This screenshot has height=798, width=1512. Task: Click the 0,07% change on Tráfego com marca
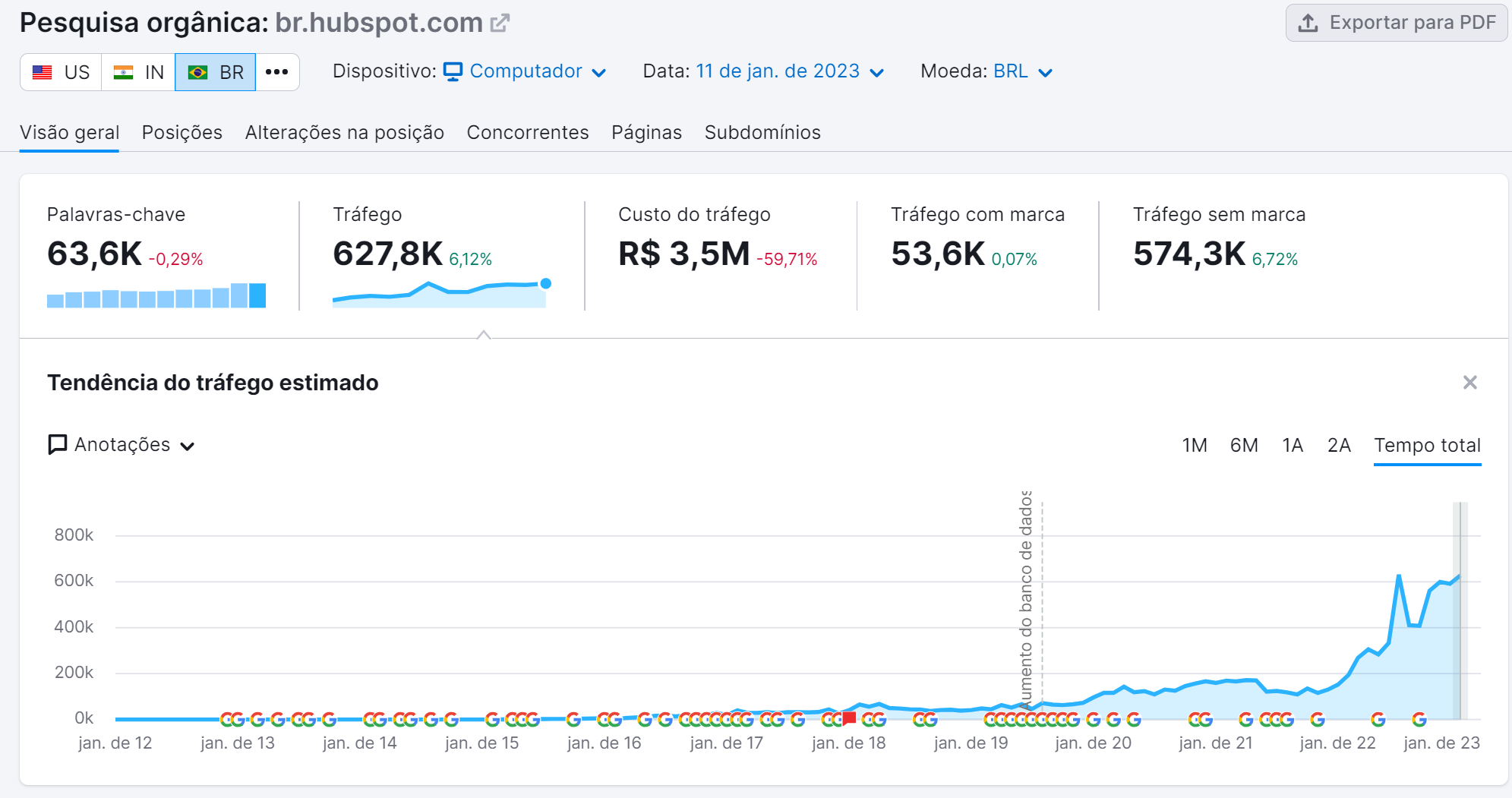pyautogui.click(x=1015, y=260)
